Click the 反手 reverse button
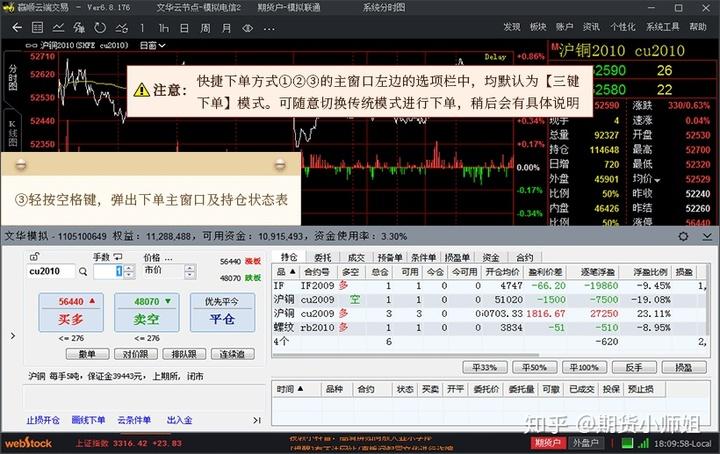This screenshot has height=454, width=720. pyautogui.click(x=634, y=368)
